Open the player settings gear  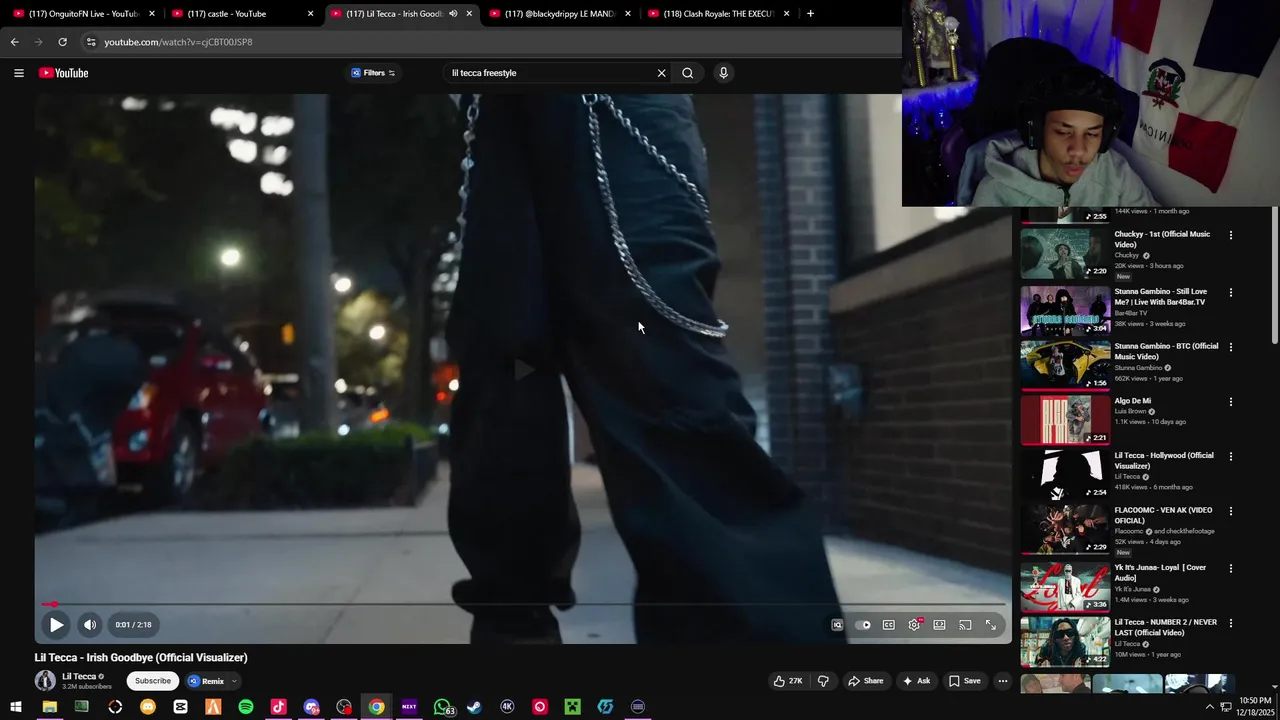(x=914, y=625)
